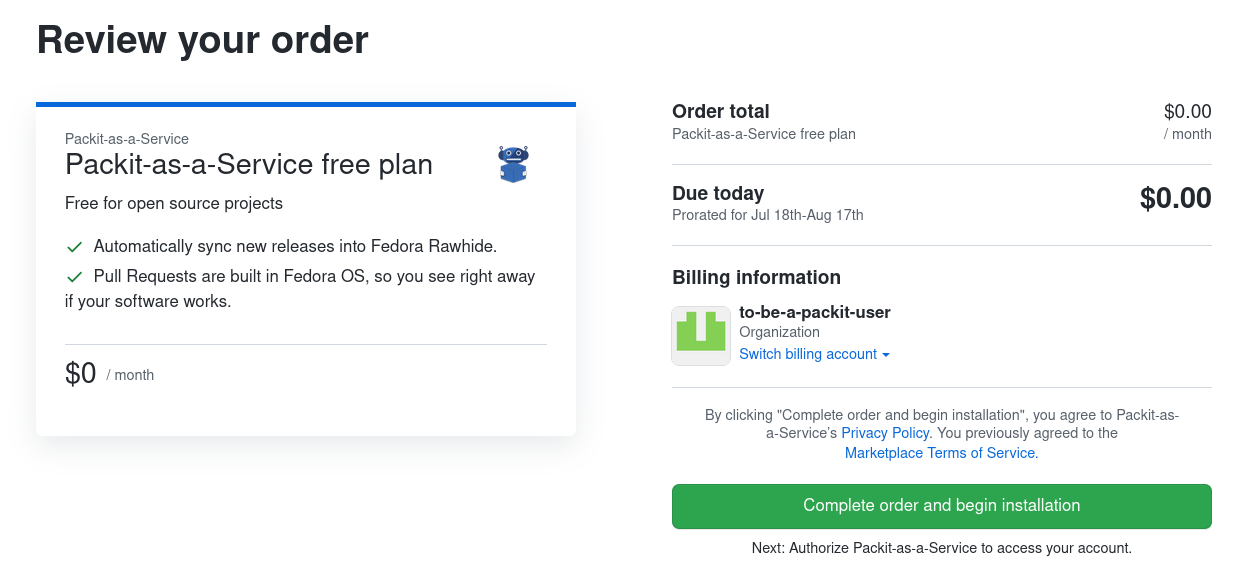Click the Packit robot logo icon
The width and height of the screenshot is (1244, 585).
click(513, 164)
